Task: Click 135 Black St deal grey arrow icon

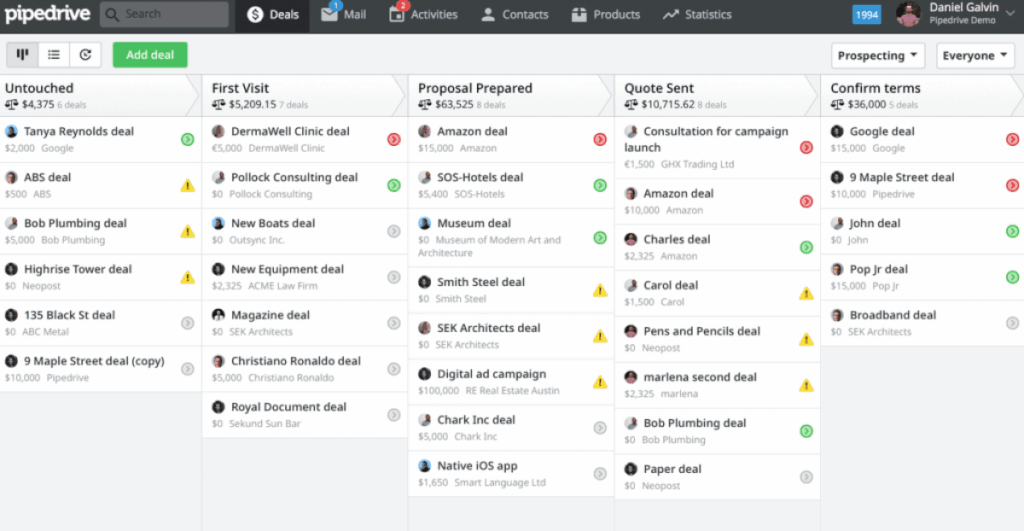Action: tap(187, 323)
